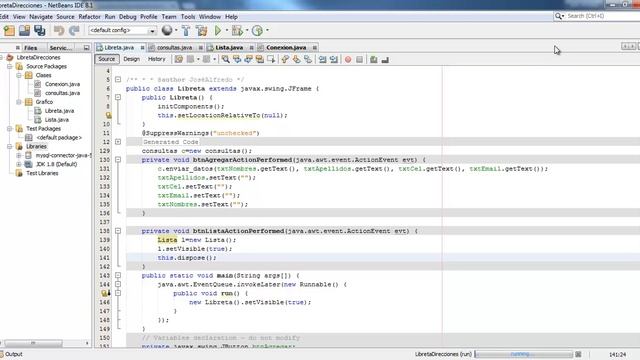Collapse the Grafico package node
The image size is (640, 360).
tap(19, 102)
